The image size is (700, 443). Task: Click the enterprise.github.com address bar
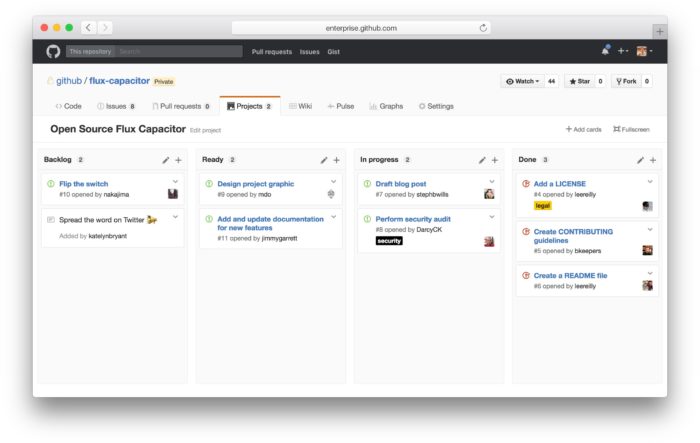pyautogui.click(x=361, y=28)
